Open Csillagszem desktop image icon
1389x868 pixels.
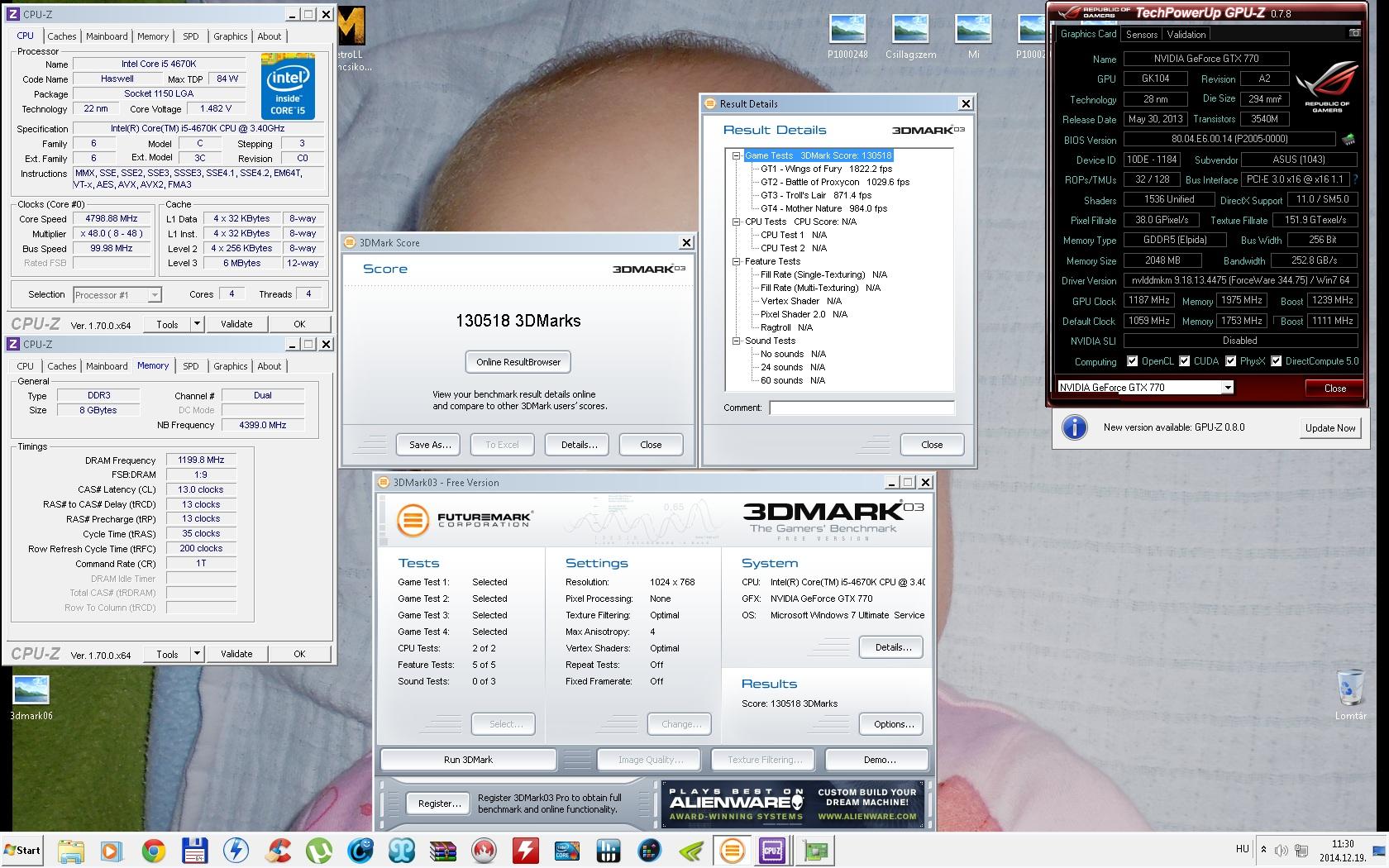[x=910, y=36]
